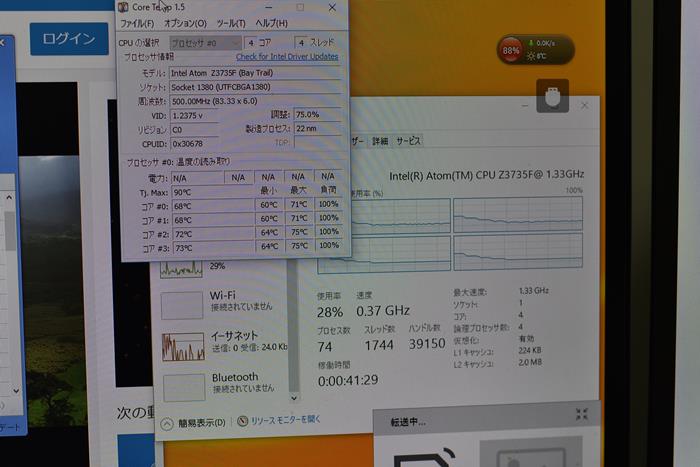Click Check for Intel Driver Updates link
Viewport: 700px width, 467px height.
pyautogui.click(x=287, y=57)
